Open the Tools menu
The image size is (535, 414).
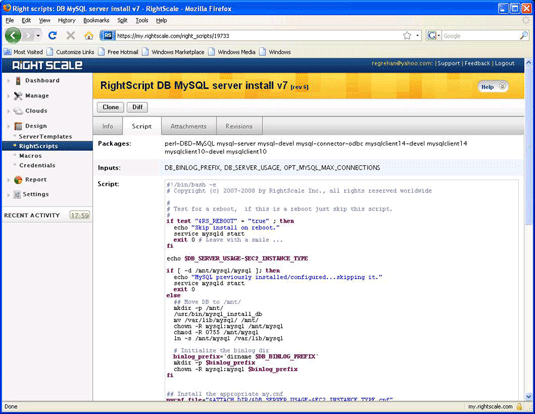click(142, 20)
